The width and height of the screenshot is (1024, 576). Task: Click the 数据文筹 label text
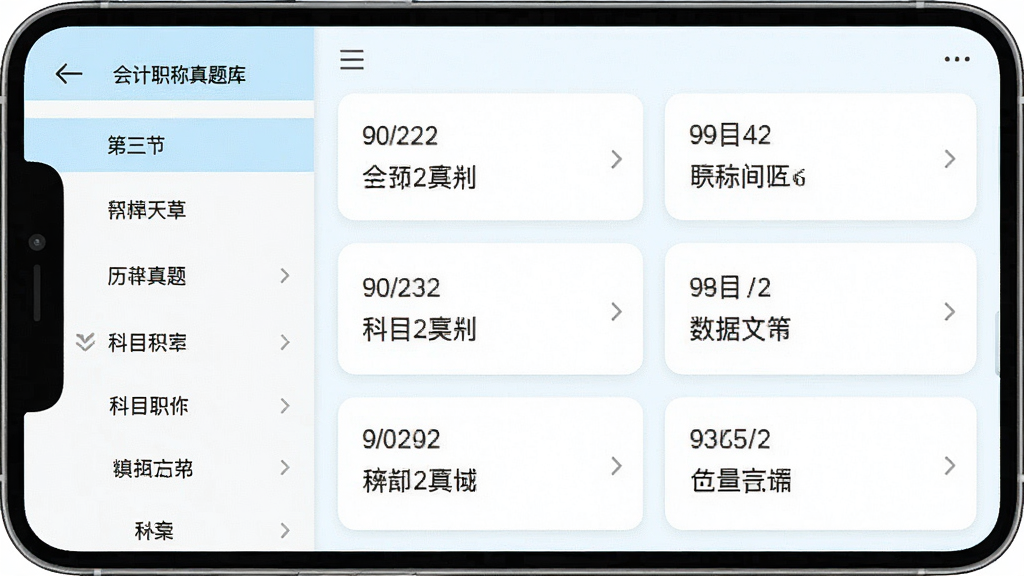pyautogui.click(x=740, y=329)
